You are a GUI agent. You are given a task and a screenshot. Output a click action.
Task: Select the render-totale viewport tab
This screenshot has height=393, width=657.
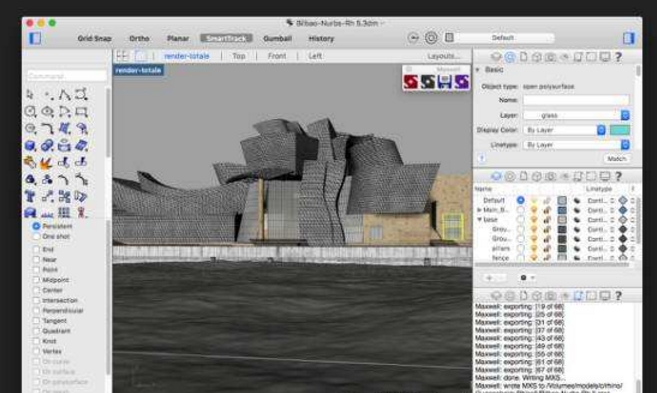186,56
